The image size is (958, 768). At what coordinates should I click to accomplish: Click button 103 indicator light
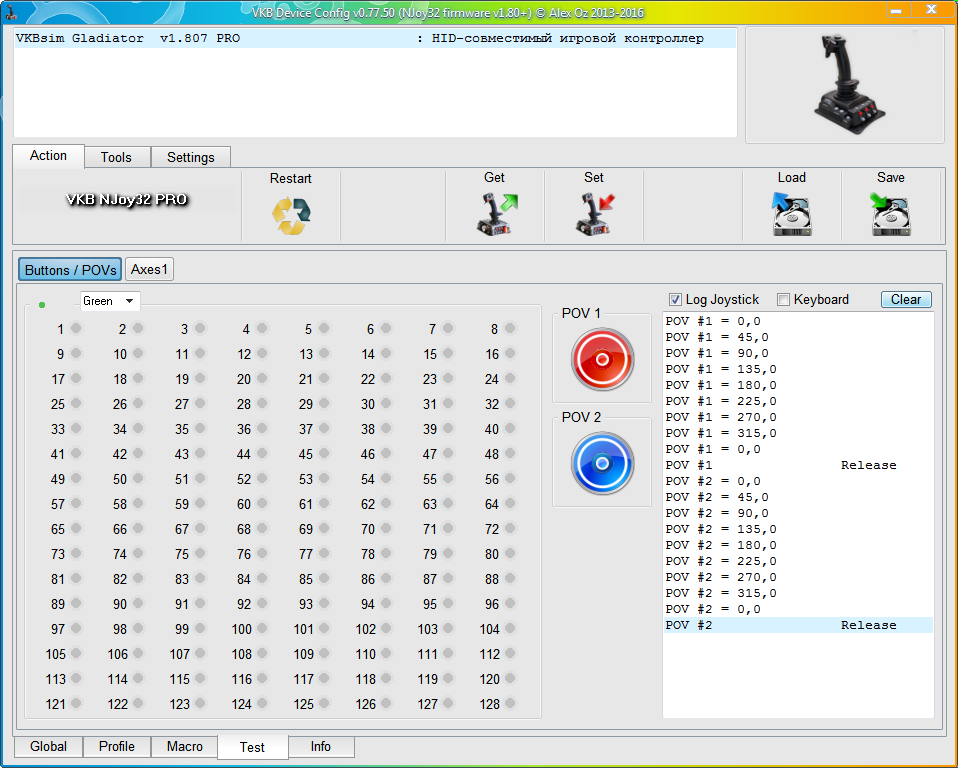[448, 629]
